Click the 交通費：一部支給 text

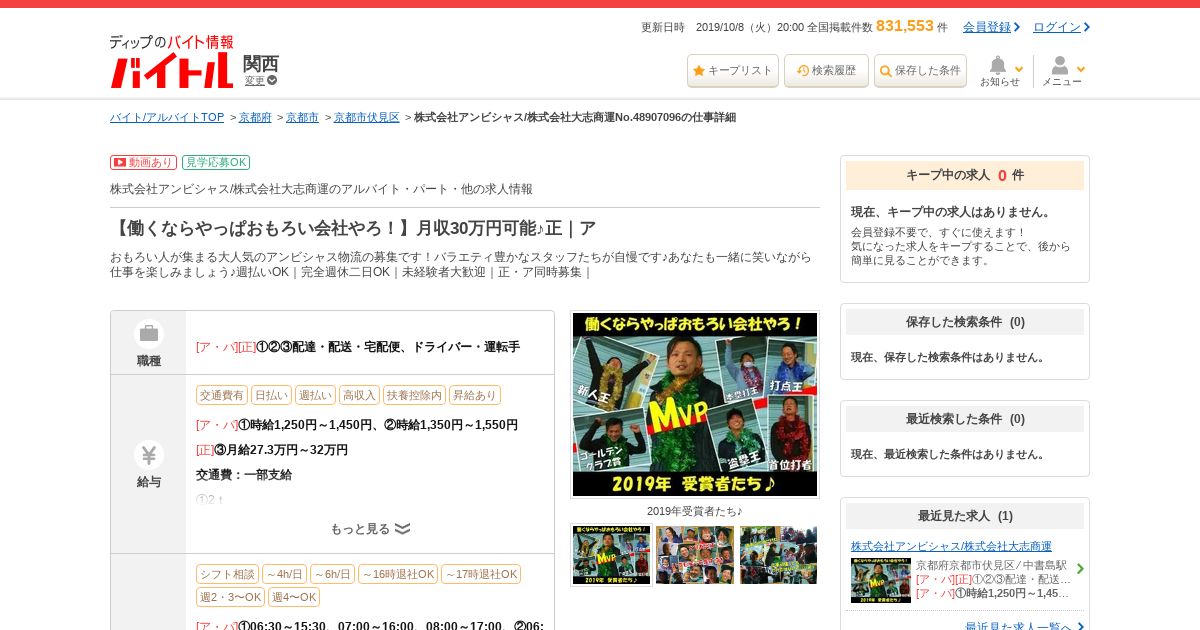pos(244,475)
